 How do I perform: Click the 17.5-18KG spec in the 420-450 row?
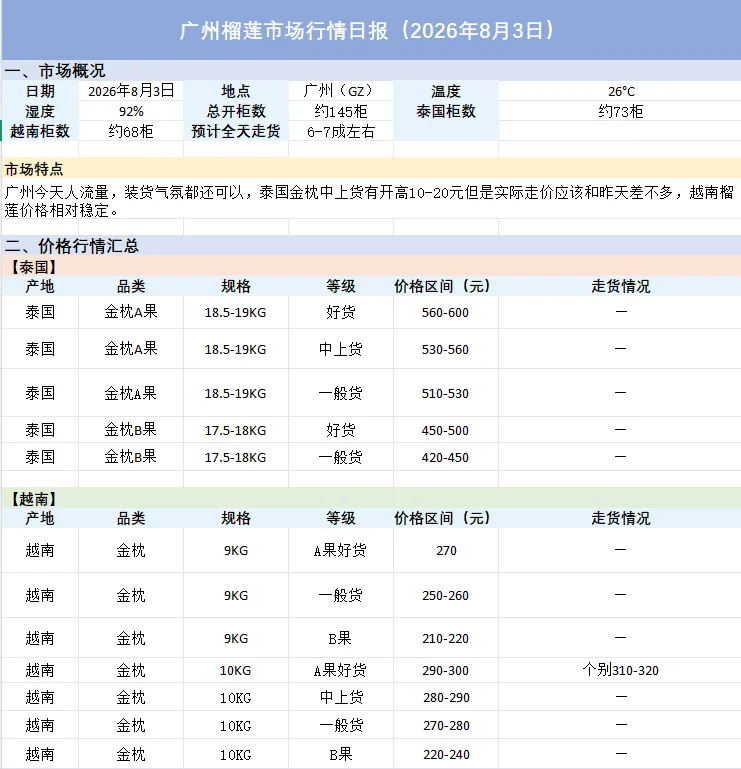[x=235, y=458]
